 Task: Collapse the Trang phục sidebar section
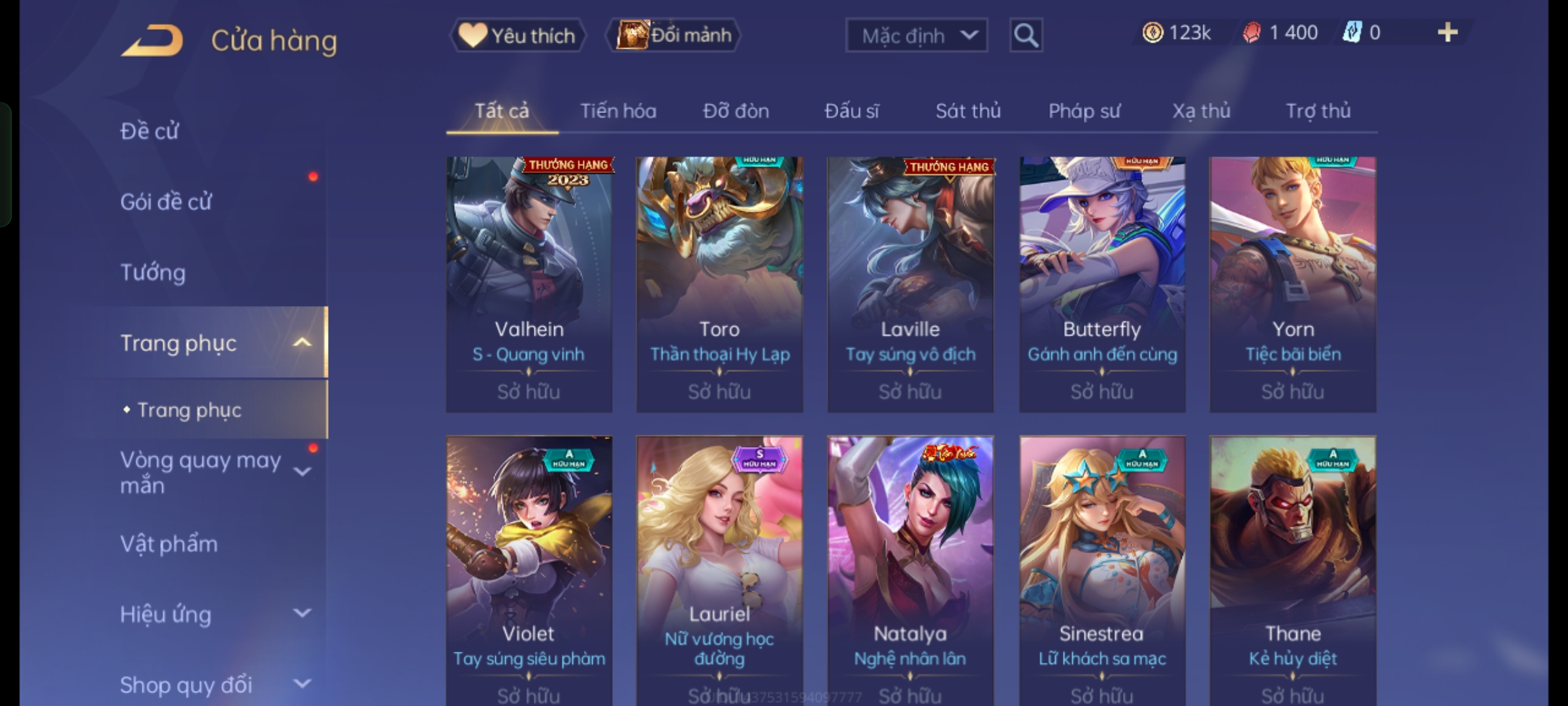(x=302, y=343)
